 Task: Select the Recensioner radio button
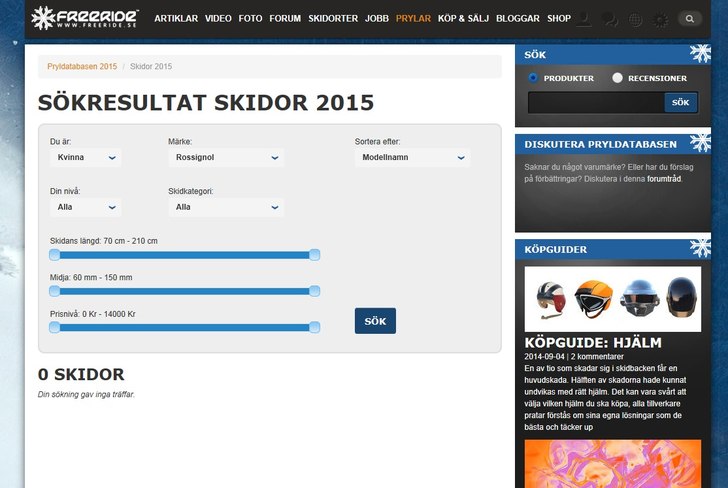(617, 78)
